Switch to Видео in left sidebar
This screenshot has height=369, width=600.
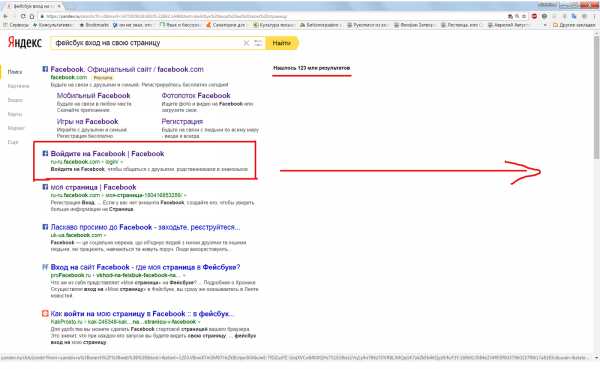click(x=15, y=100)
